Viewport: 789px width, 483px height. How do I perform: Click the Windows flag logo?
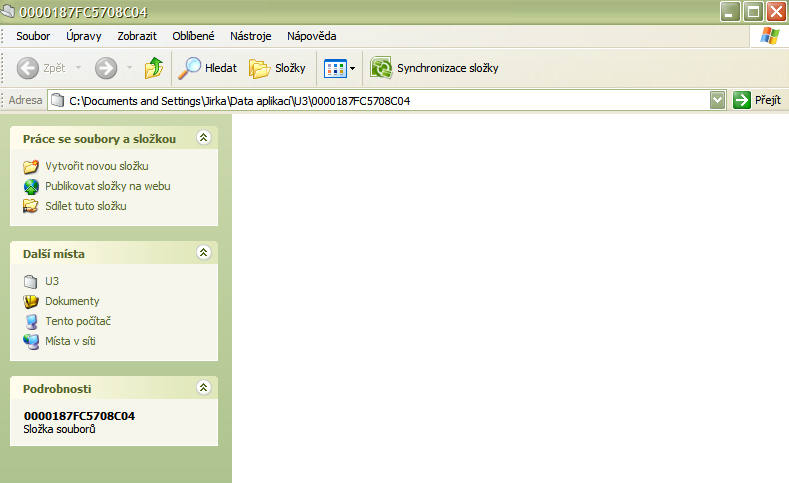click(x=769, y=36)
